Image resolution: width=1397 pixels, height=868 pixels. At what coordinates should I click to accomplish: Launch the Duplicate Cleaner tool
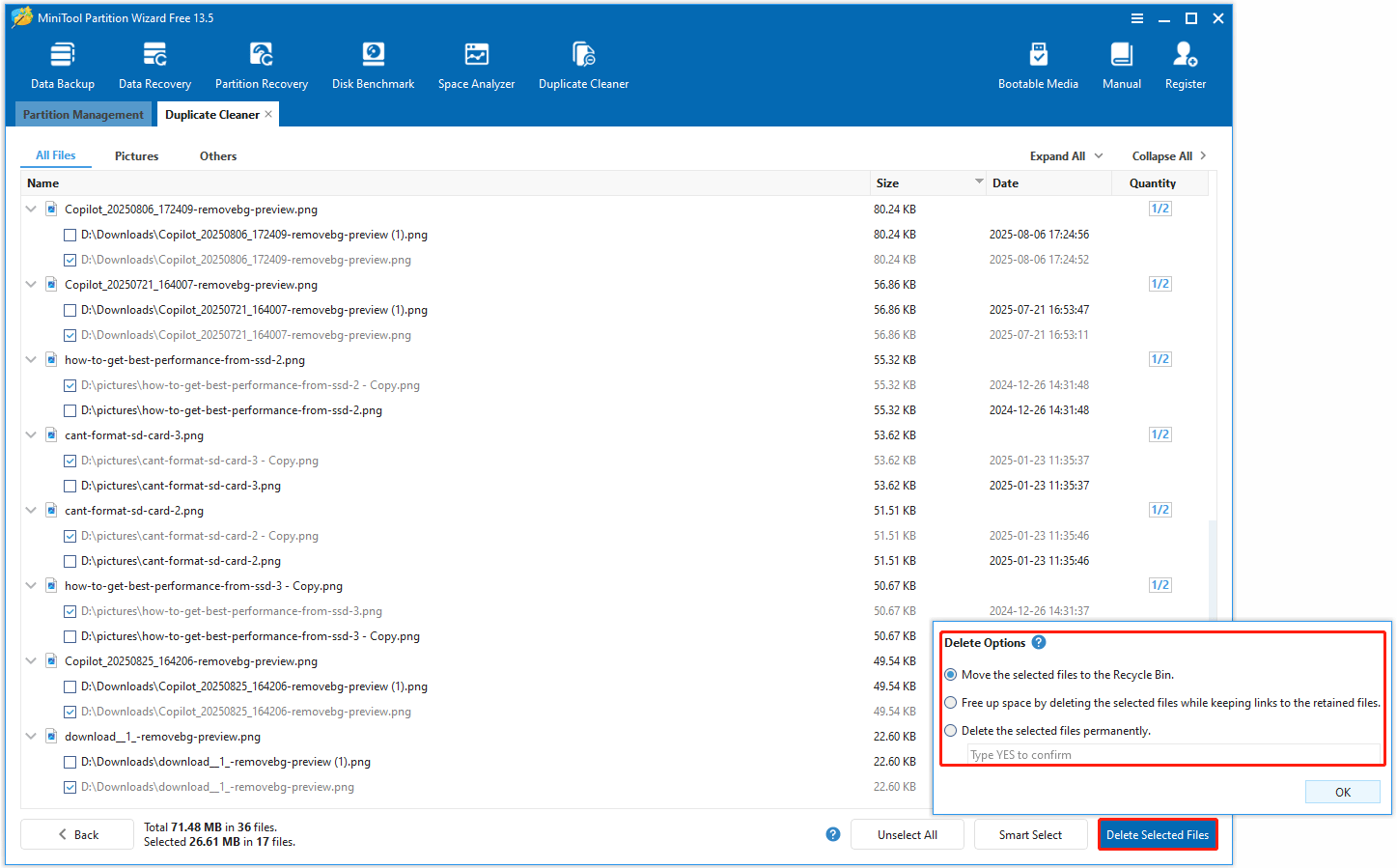[583, 63]
